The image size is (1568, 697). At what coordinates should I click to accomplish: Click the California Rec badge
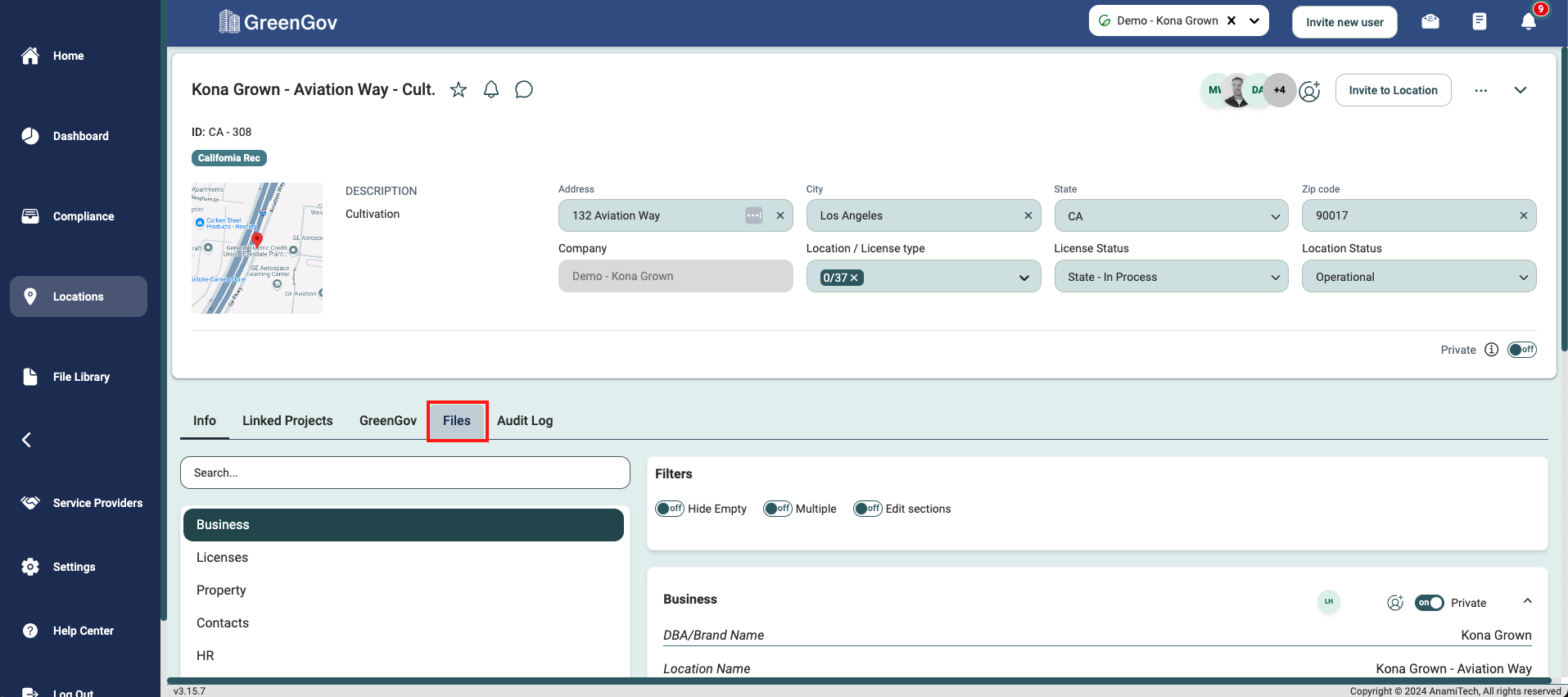click(x=229, y=158)
